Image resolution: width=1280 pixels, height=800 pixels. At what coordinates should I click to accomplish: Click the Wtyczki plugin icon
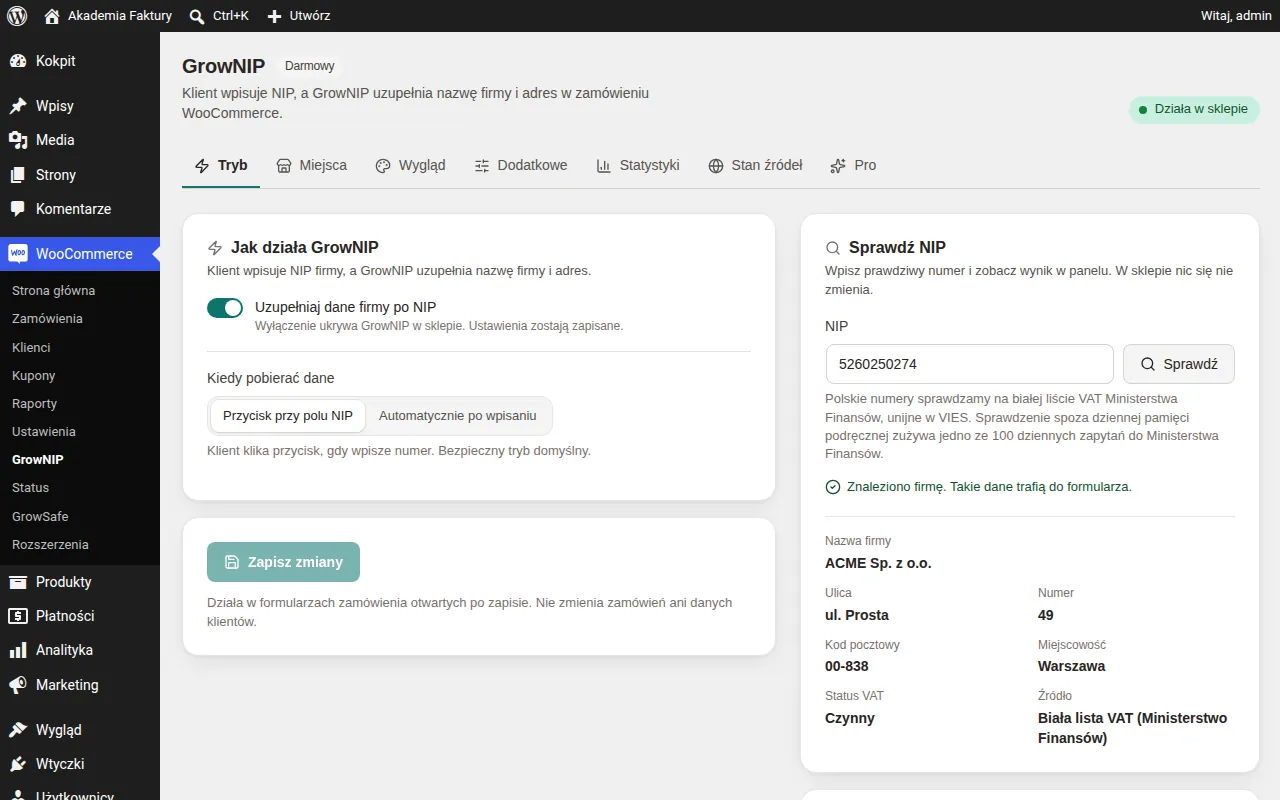(x=18, y=764)
